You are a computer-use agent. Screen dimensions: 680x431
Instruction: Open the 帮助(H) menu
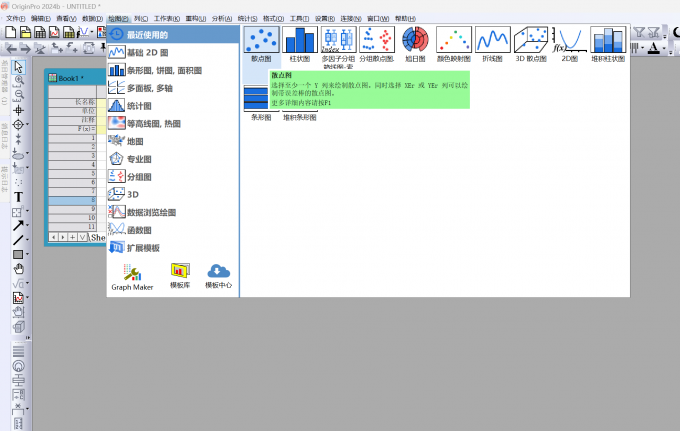(405, 18)
